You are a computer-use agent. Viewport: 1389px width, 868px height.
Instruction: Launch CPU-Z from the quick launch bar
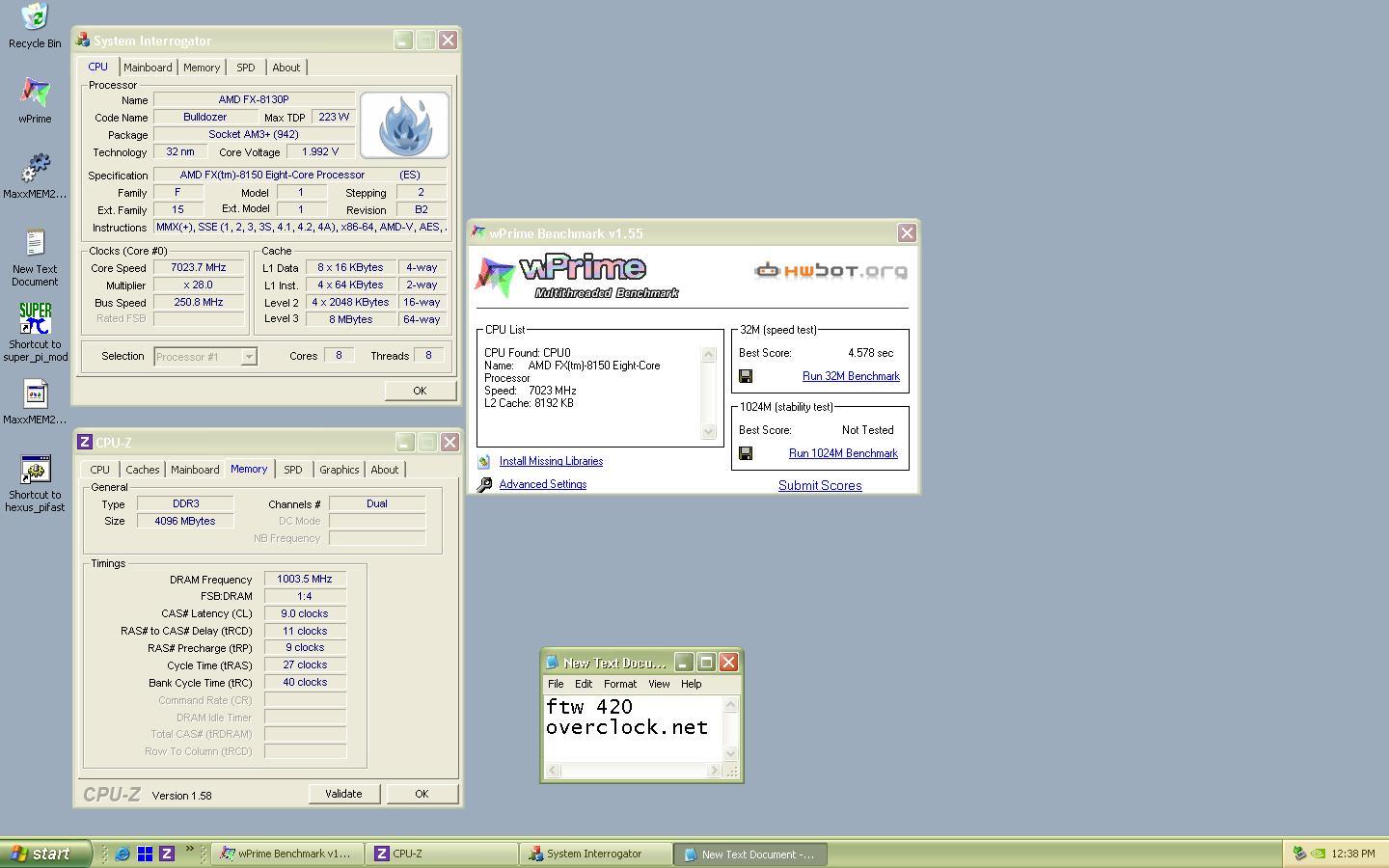tap(167, 854)
